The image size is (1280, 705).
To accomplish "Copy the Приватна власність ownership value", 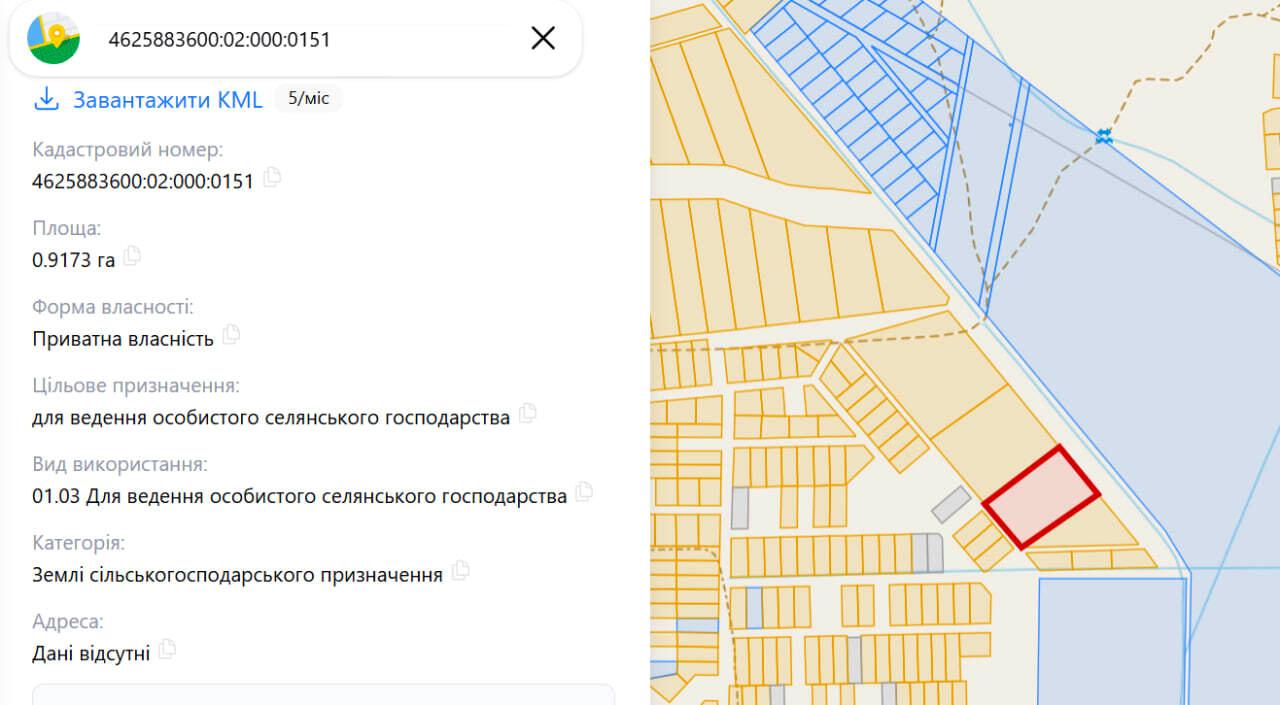I will (x=231, y=335).
